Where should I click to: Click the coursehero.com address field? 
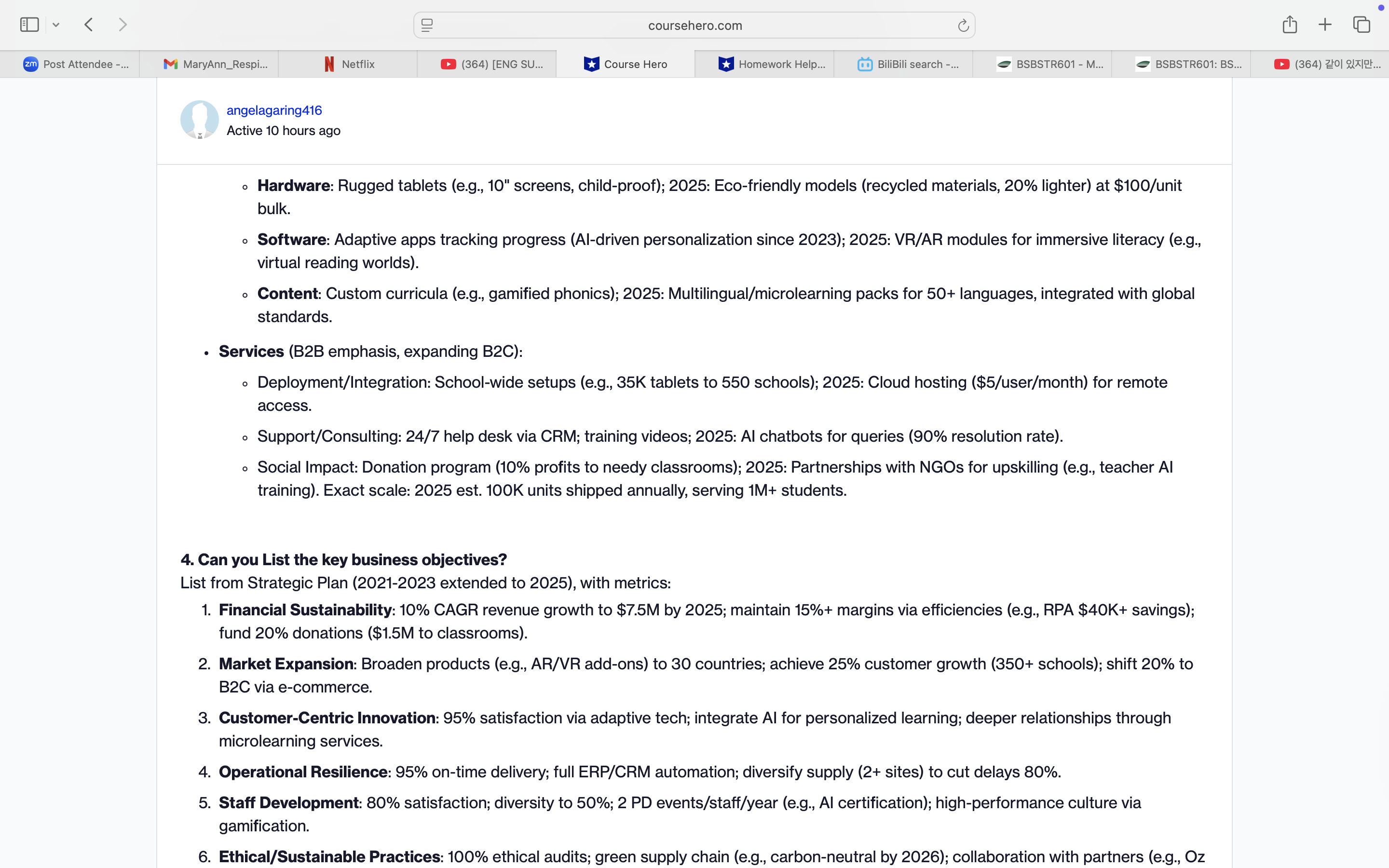pyautogui.click(x=694, y=25)
